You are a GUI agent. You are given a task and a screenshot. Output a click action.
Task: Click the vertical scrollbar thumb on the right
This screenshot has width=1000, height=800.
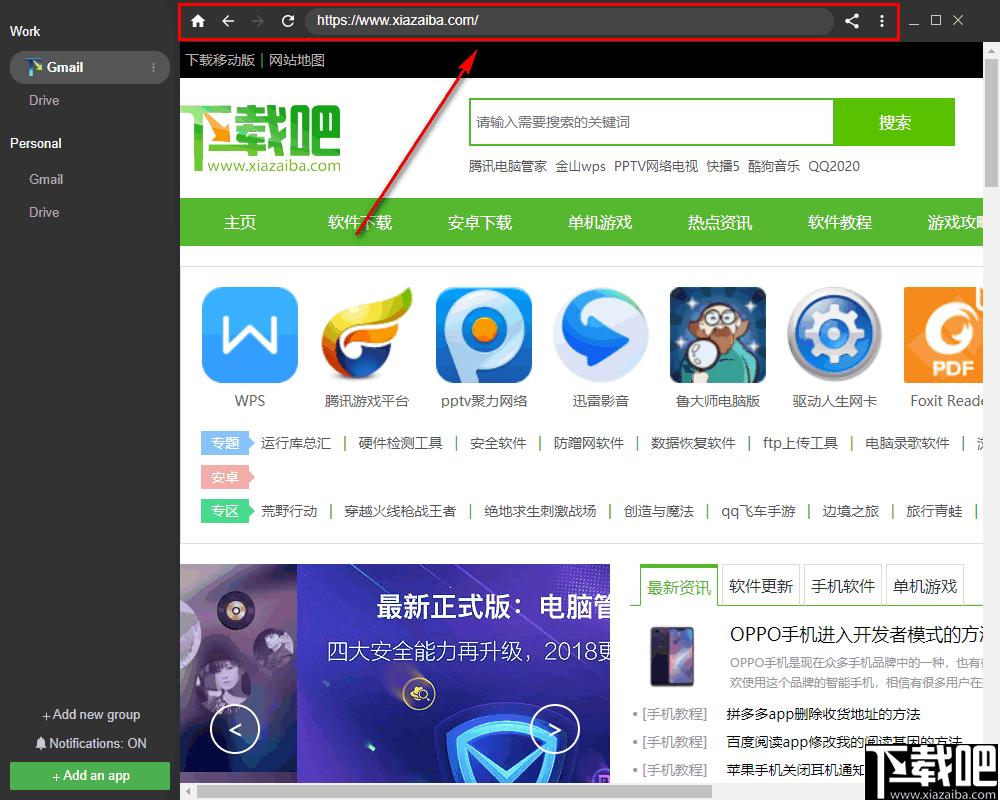991,123
